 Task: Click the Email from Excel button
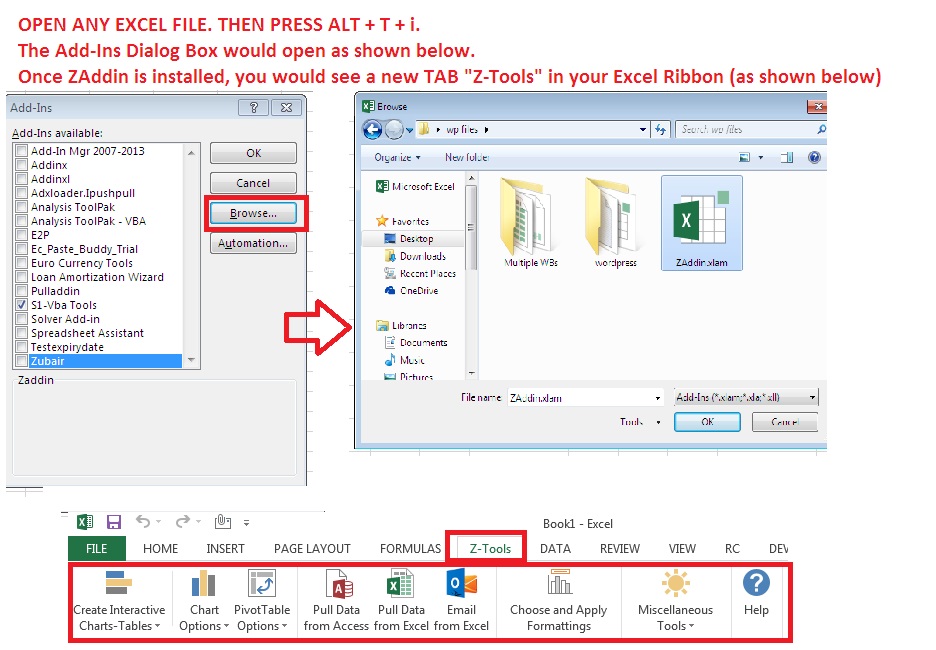461,600
